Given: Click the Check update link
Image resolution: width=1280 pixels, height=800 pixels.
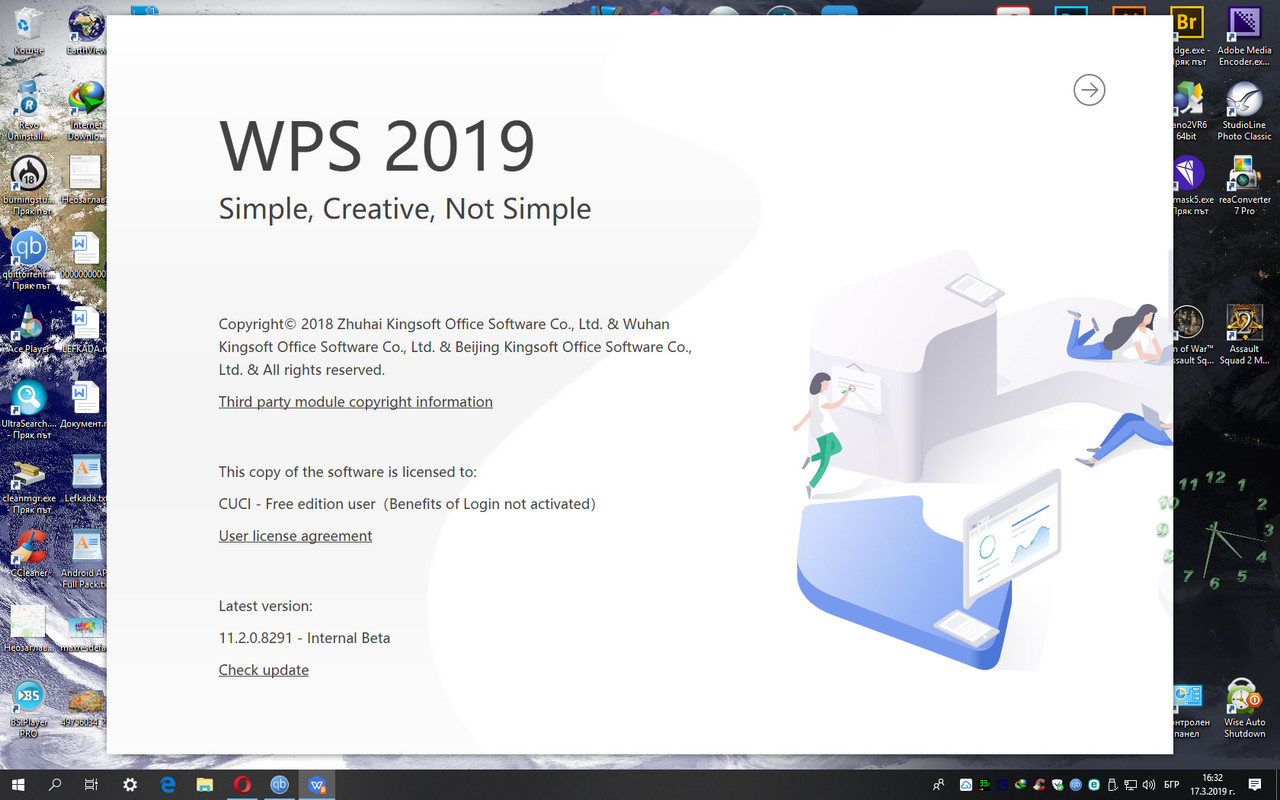Looking at the screenshot, I should [263, 670].
